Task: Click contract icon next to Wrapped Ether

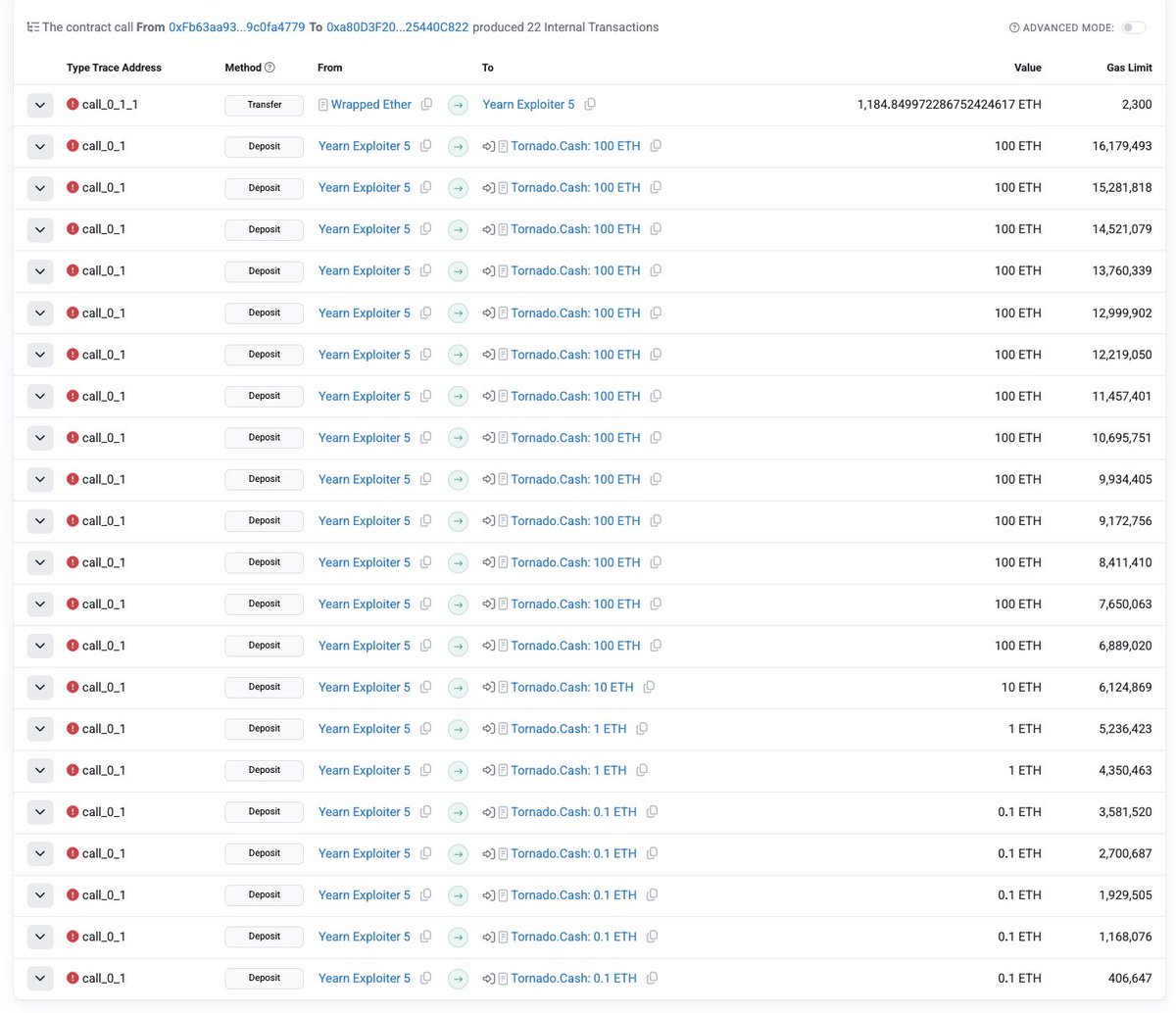Action: click(323, 105)
